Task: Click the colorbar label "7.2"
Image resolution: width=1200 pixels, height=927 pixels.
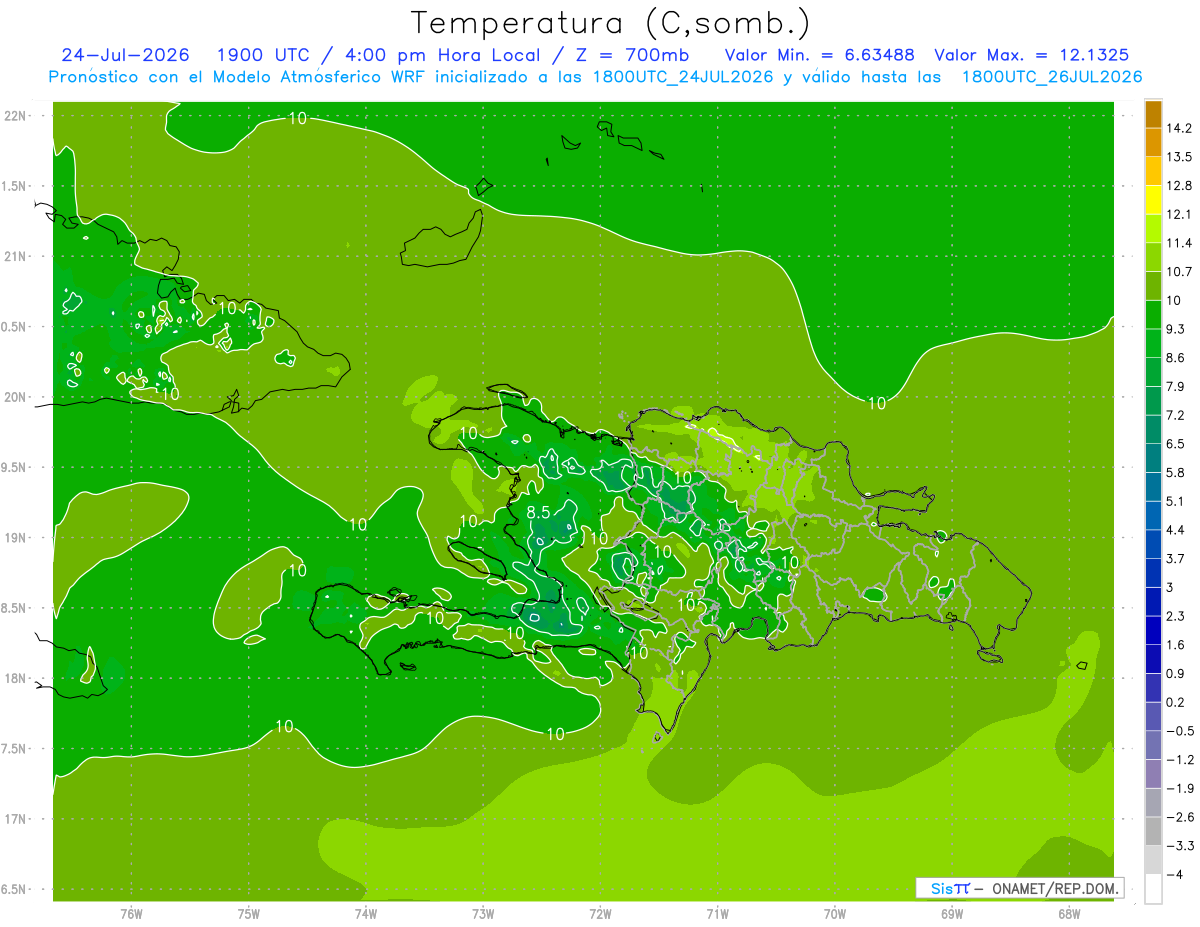Action: [1178, 415]
